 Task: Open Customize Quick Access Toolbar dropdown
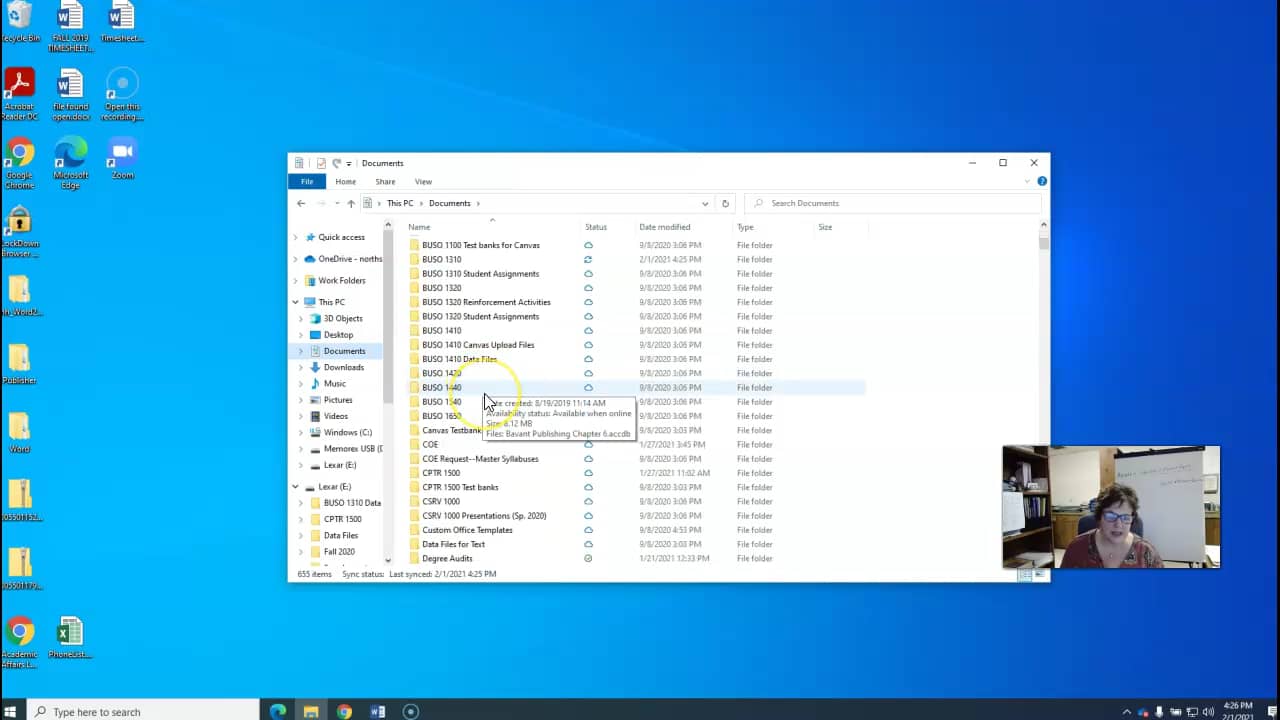tap(349, 163)
